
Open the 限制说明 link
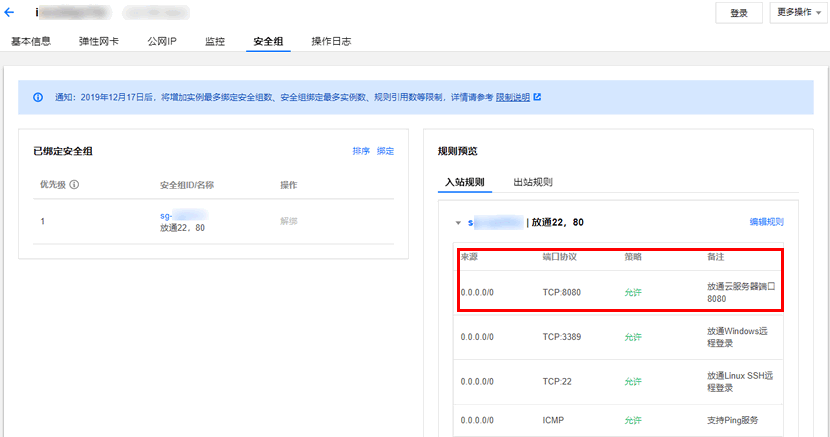point(512,98)
